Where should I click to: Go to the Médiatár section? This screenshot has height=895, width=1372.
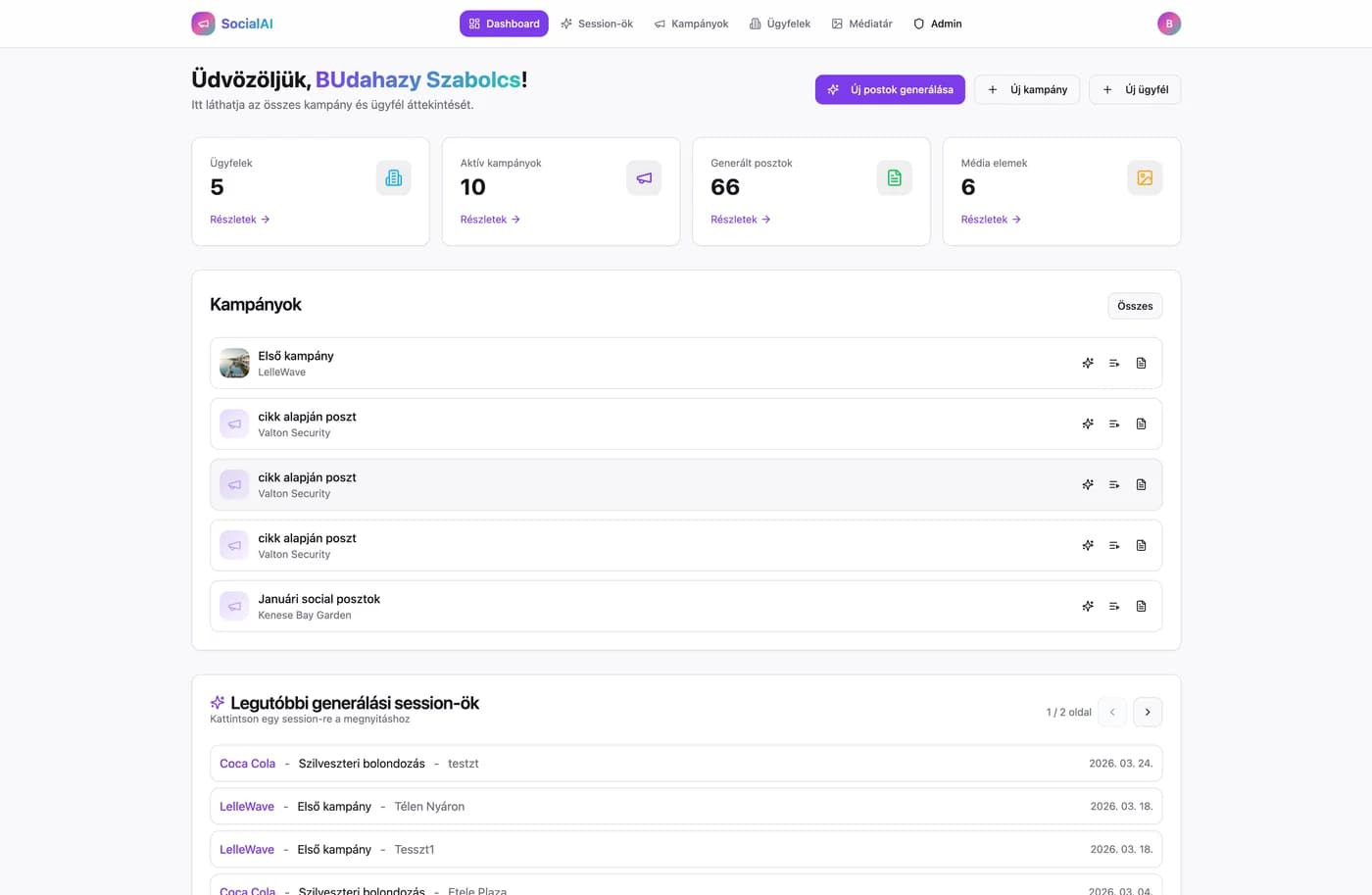coord(862,24)
